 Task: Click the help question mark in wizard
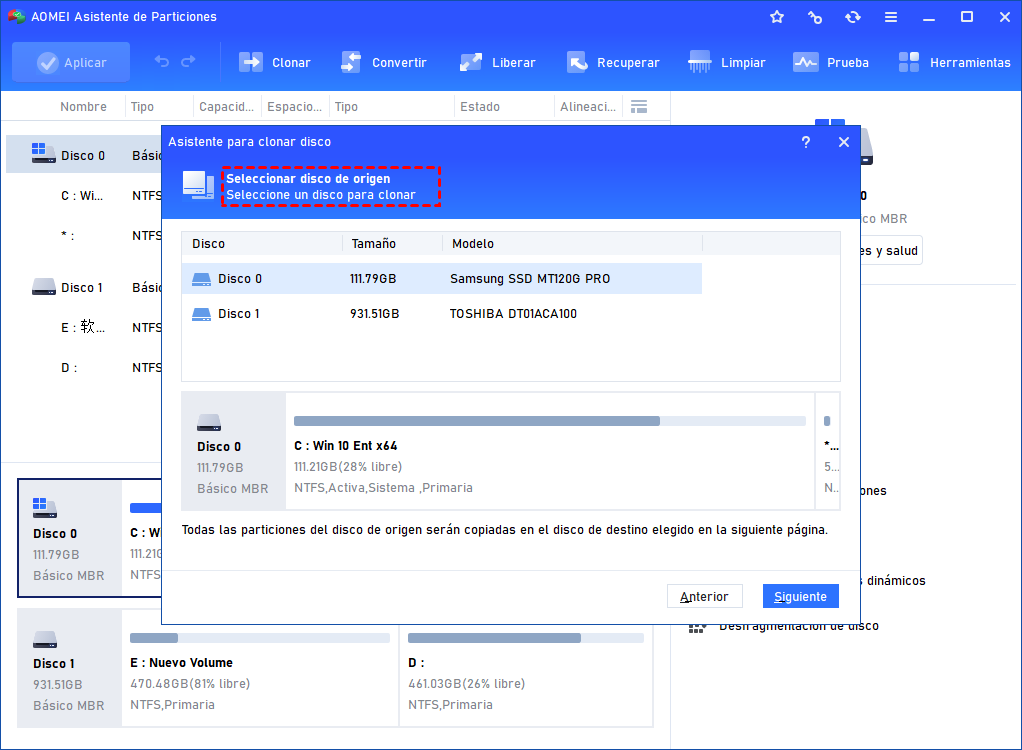point(806,142)
